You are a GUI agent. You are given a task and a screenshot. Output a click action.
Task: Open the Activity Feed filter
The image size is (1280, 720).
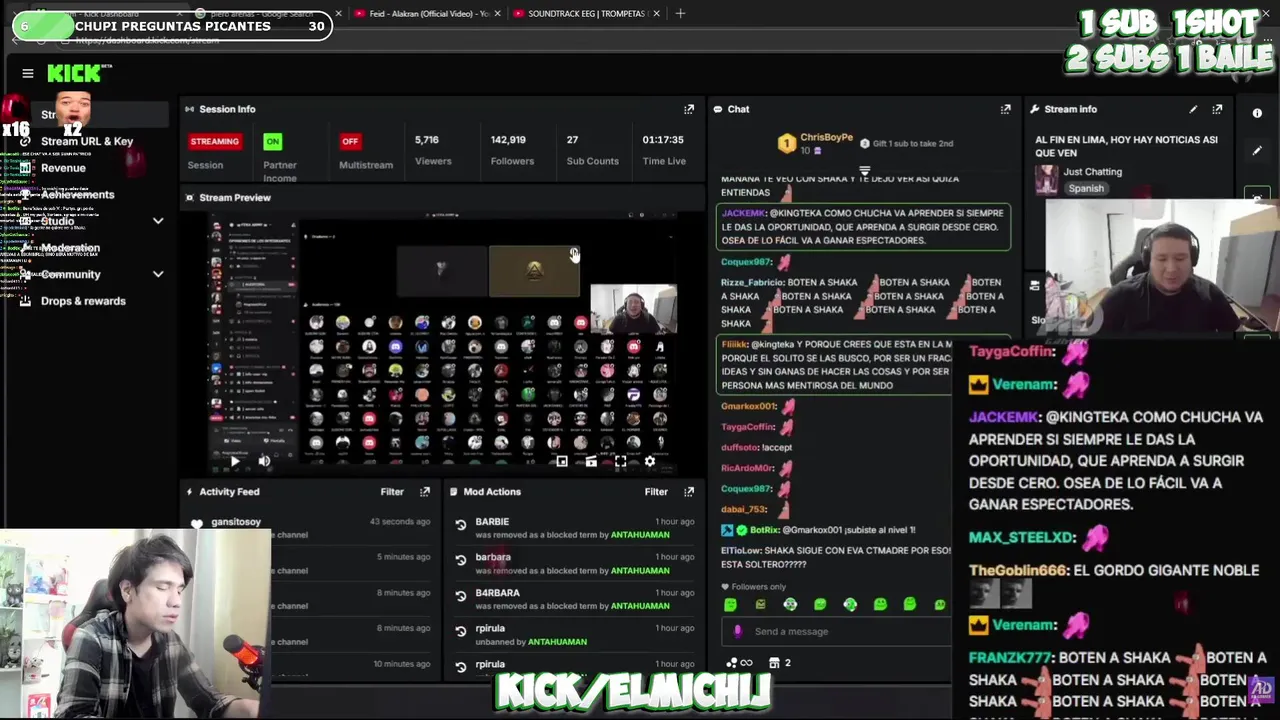pos(392,492)
